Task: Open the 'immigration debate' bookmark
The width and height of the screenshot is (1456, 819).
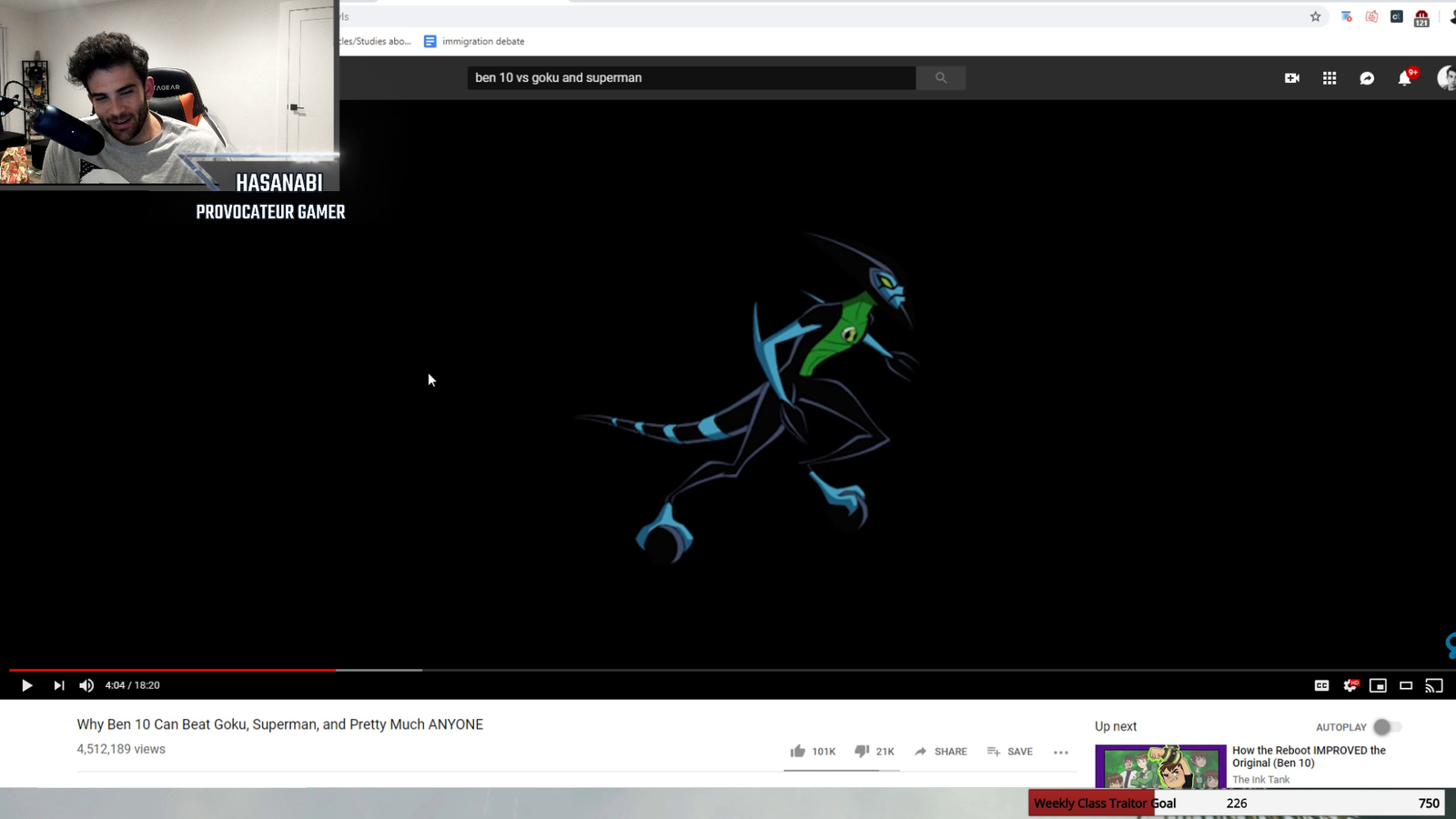Action: 474,41
